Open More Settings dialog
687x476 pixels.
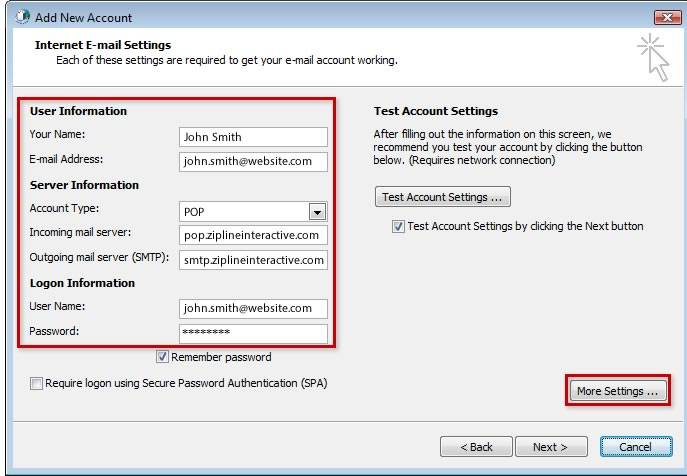[617, 391]
